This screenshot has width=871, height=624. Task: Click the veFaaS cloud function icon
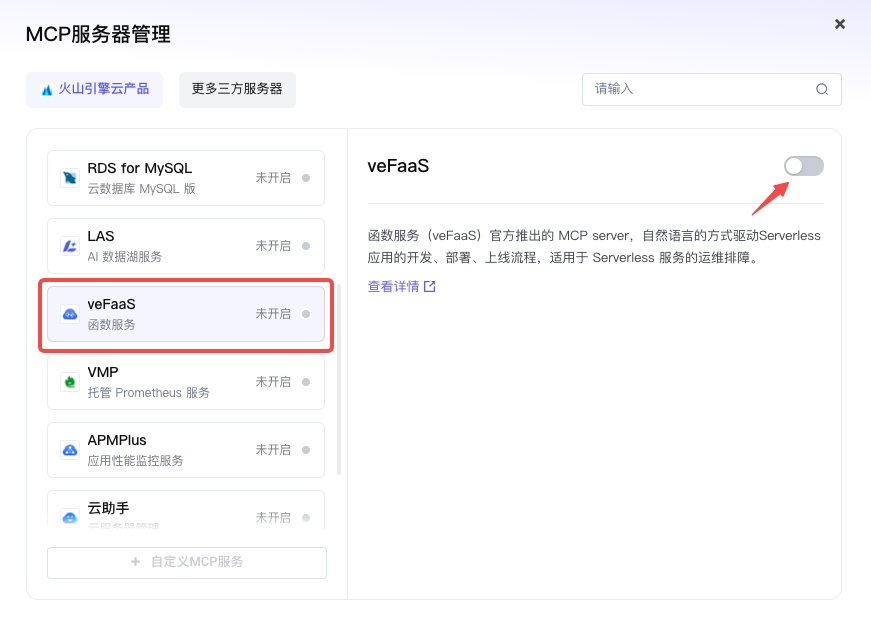pos(69,314)
